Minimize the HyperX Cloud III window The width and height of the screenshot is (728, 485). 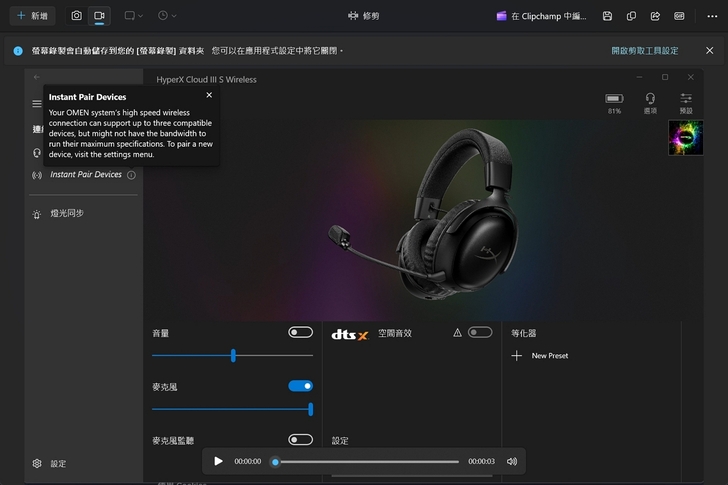pyautogui.click(x=639, y=77)
